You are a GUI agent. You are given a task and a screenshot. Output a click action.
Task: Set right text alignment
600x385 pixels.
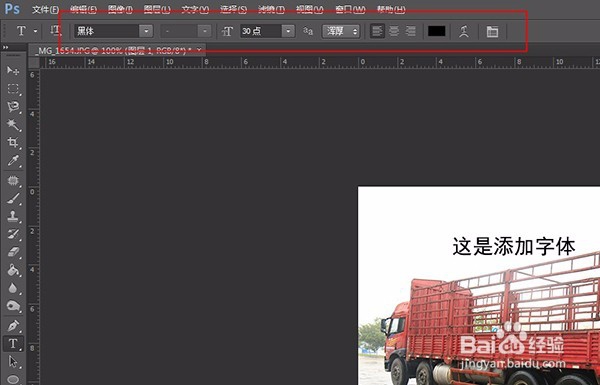pos(411,31)
